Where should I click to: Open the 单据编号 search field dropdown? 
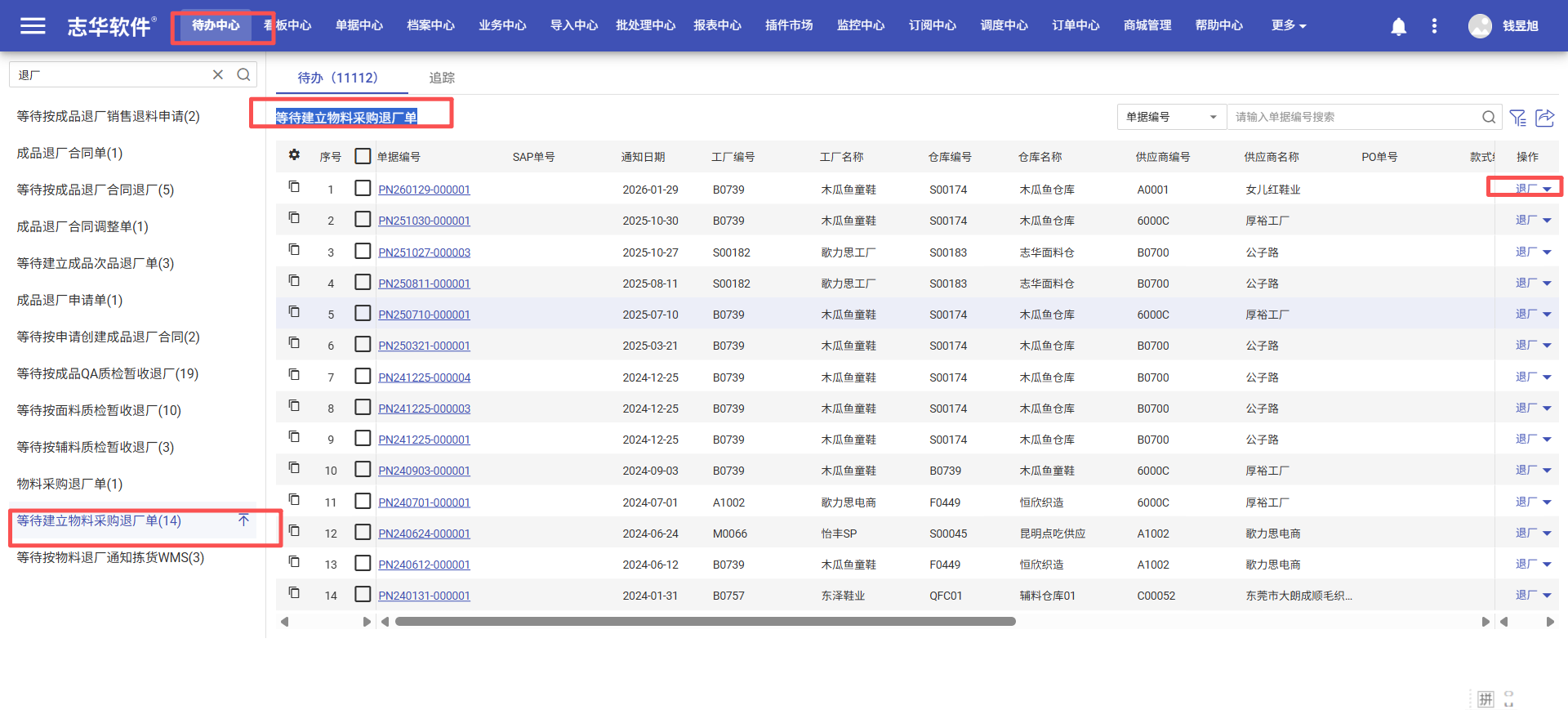(1172, 117)
